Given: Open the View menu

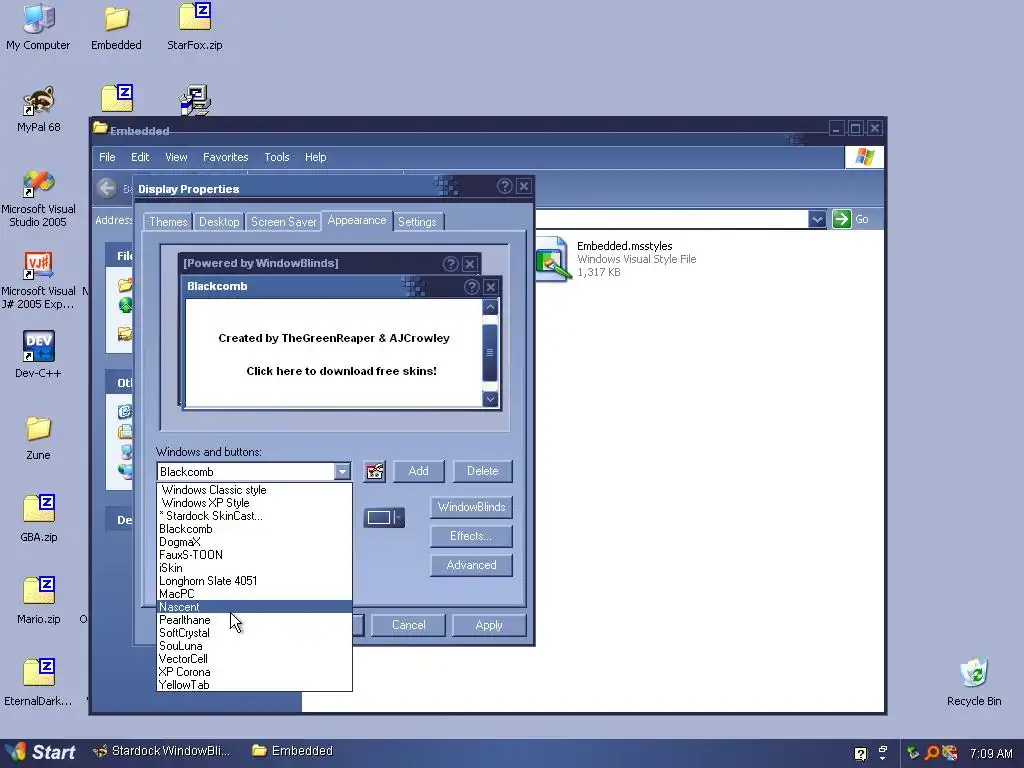Looking at the screenshot, I should coord(176,157).
